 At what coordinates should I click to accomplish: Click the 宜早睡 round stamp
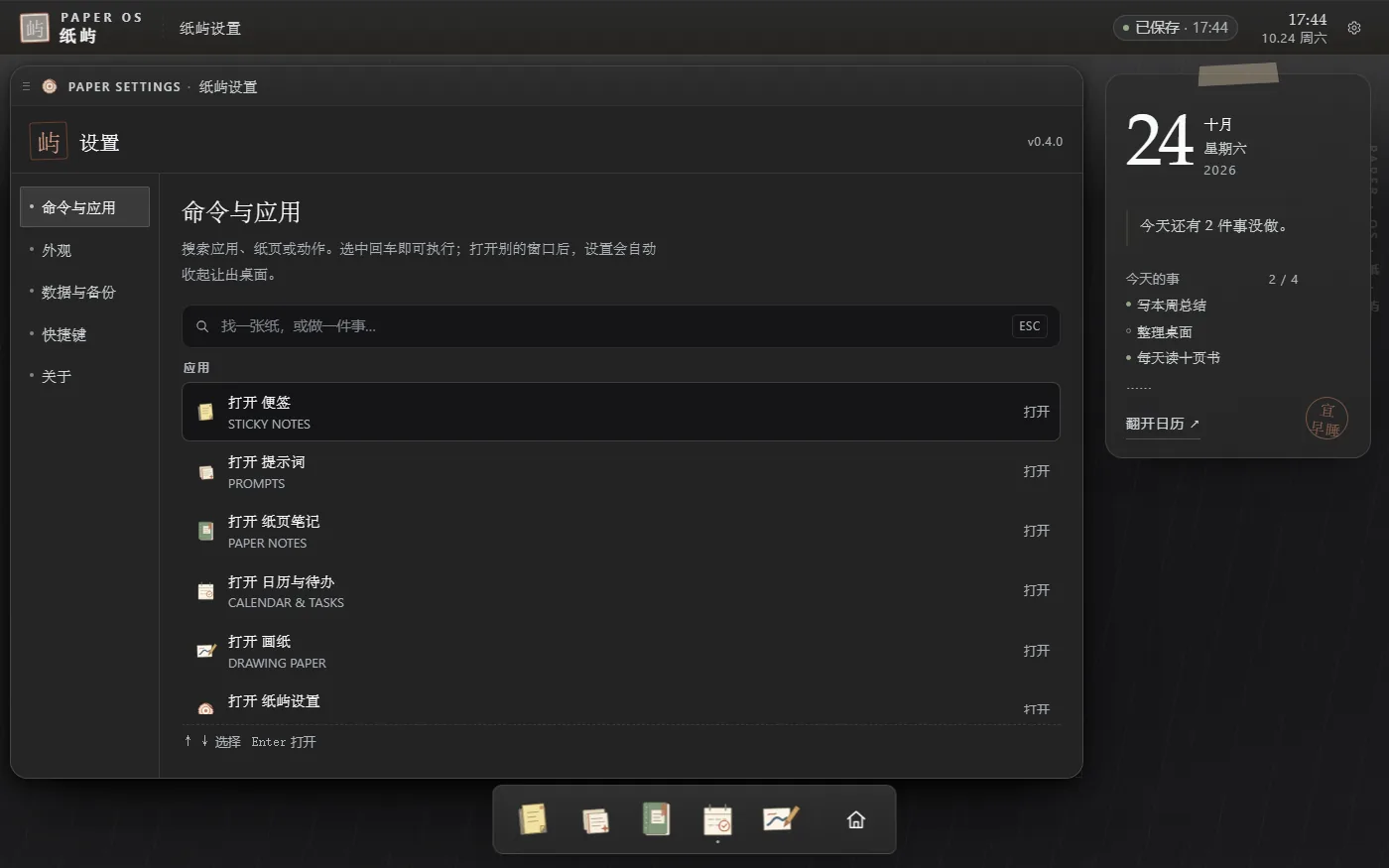click(1326, 420)
